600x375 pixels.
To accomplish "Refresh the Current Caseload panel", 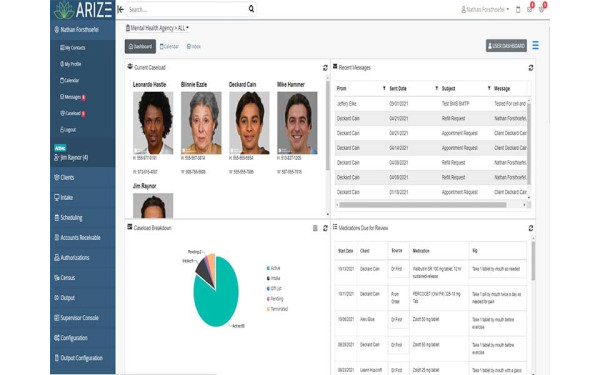I will (x=325, y=68).
